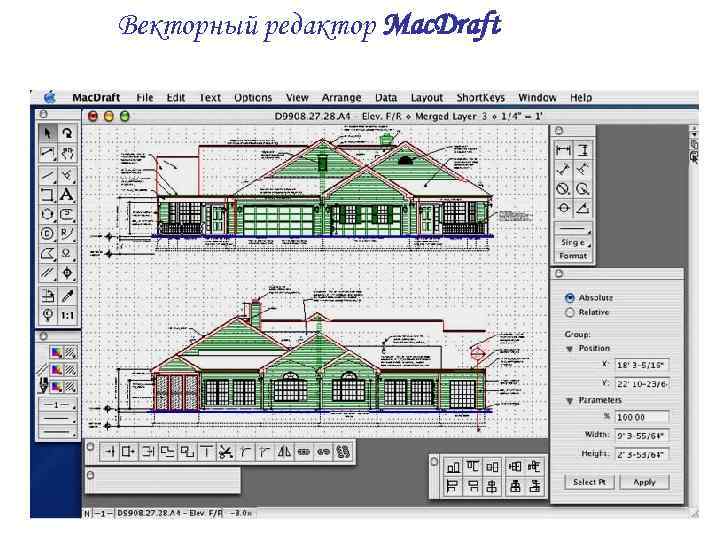
Task: Collapse the Parameters section triangle
Action: pos(569,401)
